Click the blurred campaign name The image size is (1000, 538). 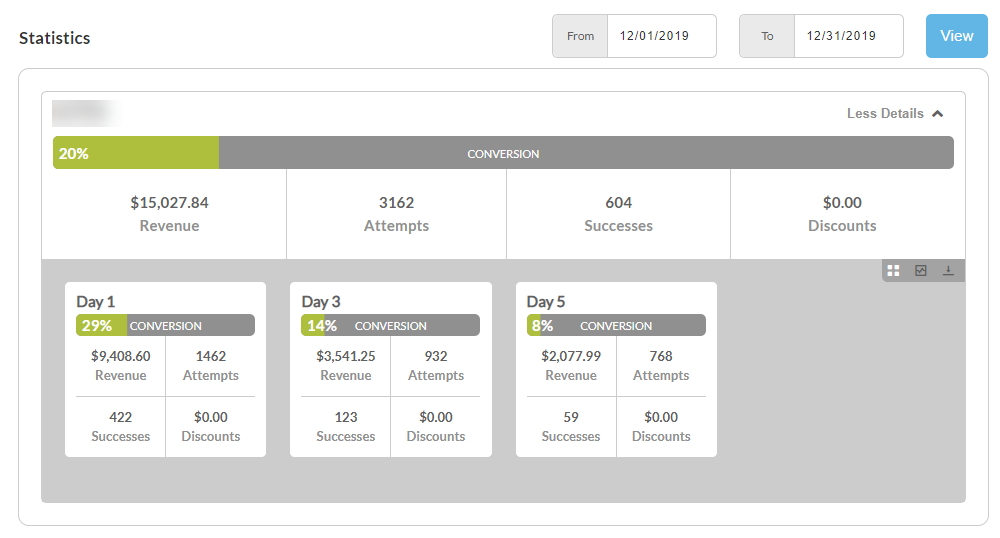[x=84, y=113]
